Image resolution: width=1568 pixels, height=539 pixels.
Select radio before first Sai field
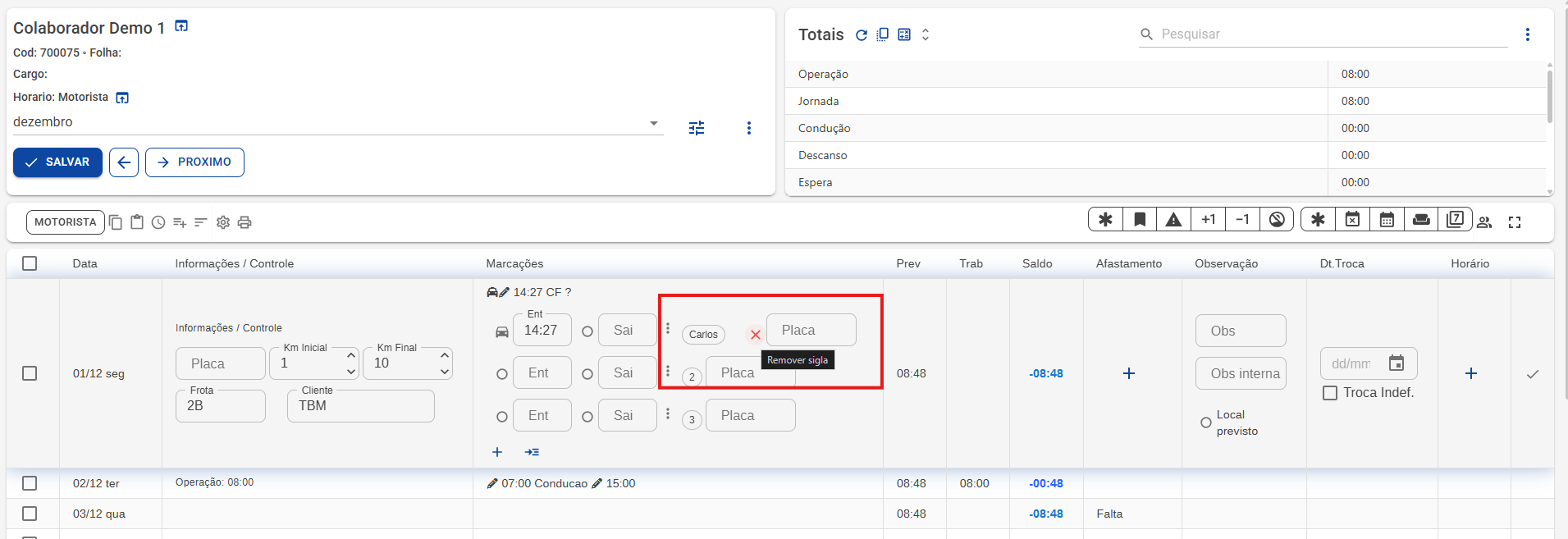[587, 331]
